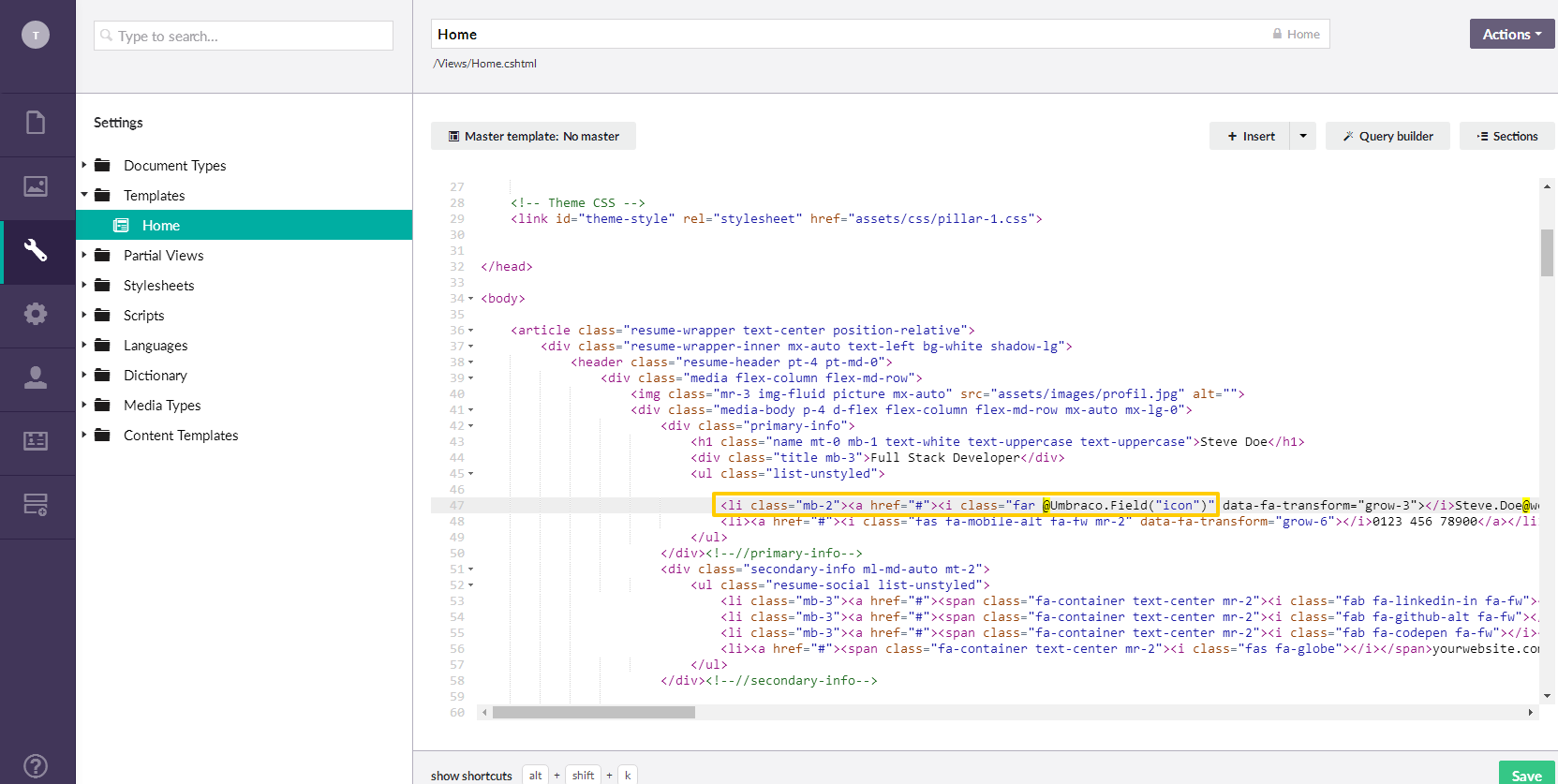Click the Languages folder icon
This screenshot has height=784, width=1558.
(102, 345)
